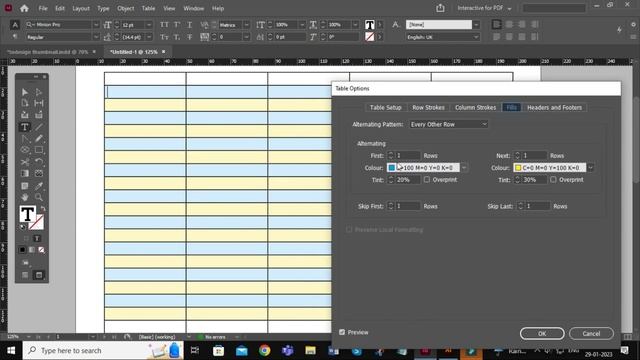Viewport: 640px width, 360px height.
Task: Click the Skip Last rows field
Action: pos(537,206)
